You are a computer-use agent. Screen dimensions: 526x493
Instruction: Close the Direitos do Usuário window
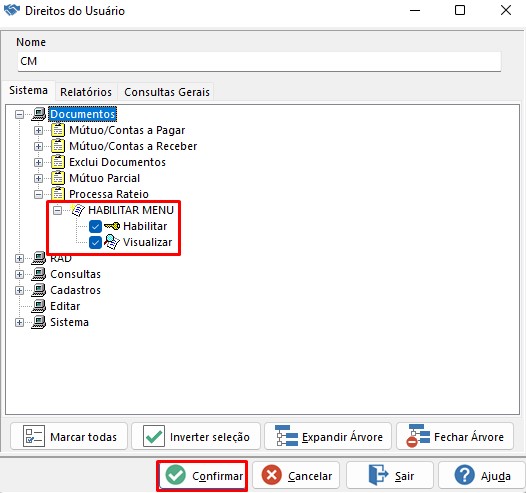506,10
